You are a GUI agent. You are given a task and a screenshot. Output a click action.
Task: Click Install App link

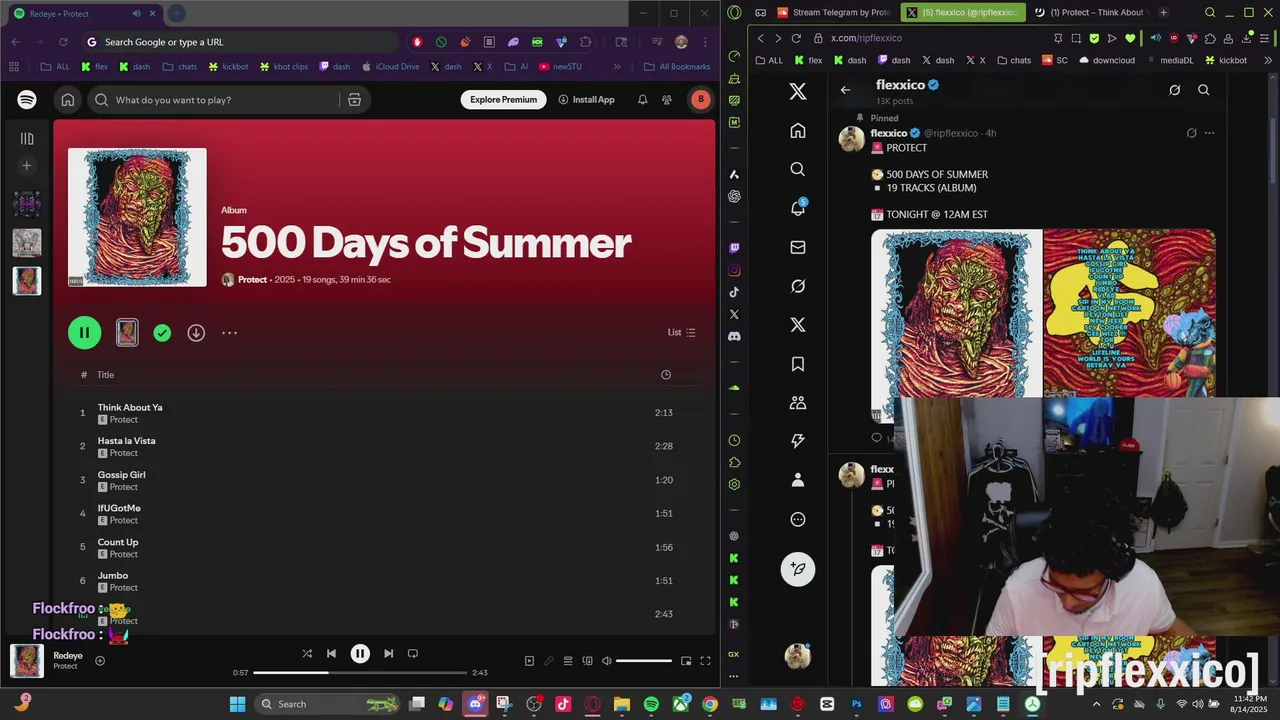586,99
